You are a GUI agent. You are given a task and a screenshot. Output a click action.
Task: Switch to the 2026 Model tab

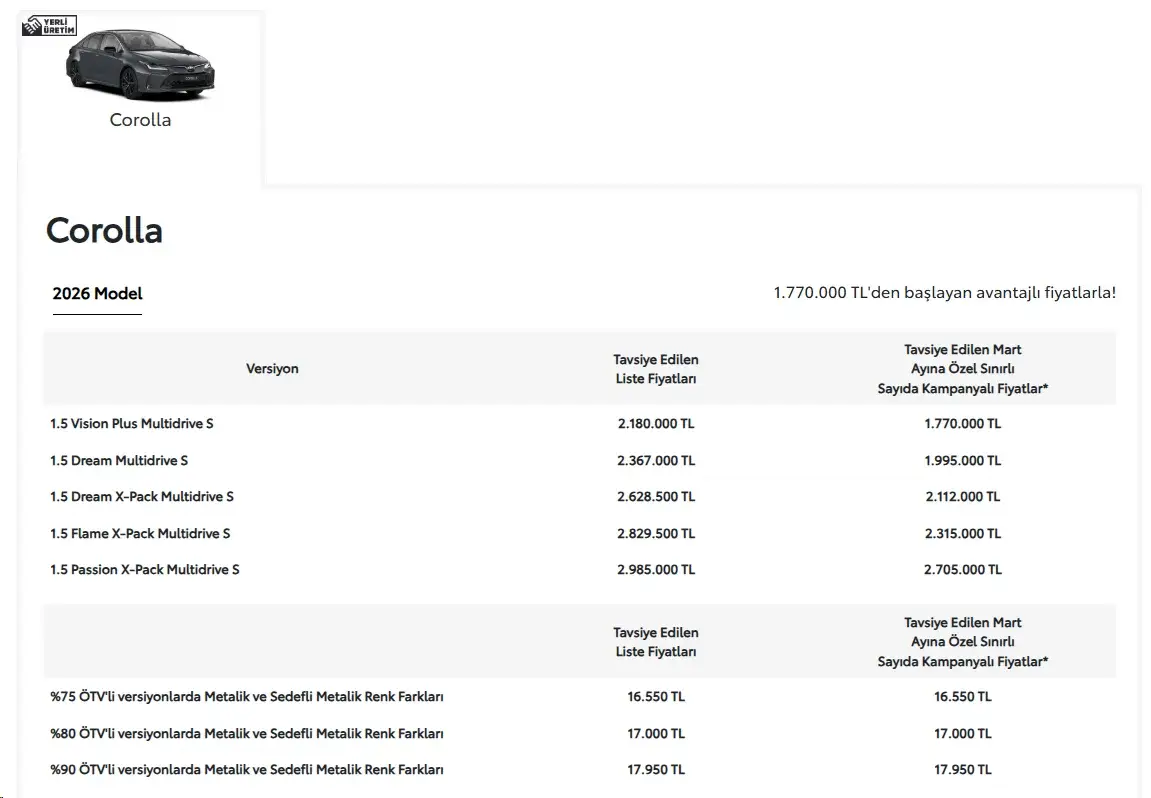click(97, 294)
